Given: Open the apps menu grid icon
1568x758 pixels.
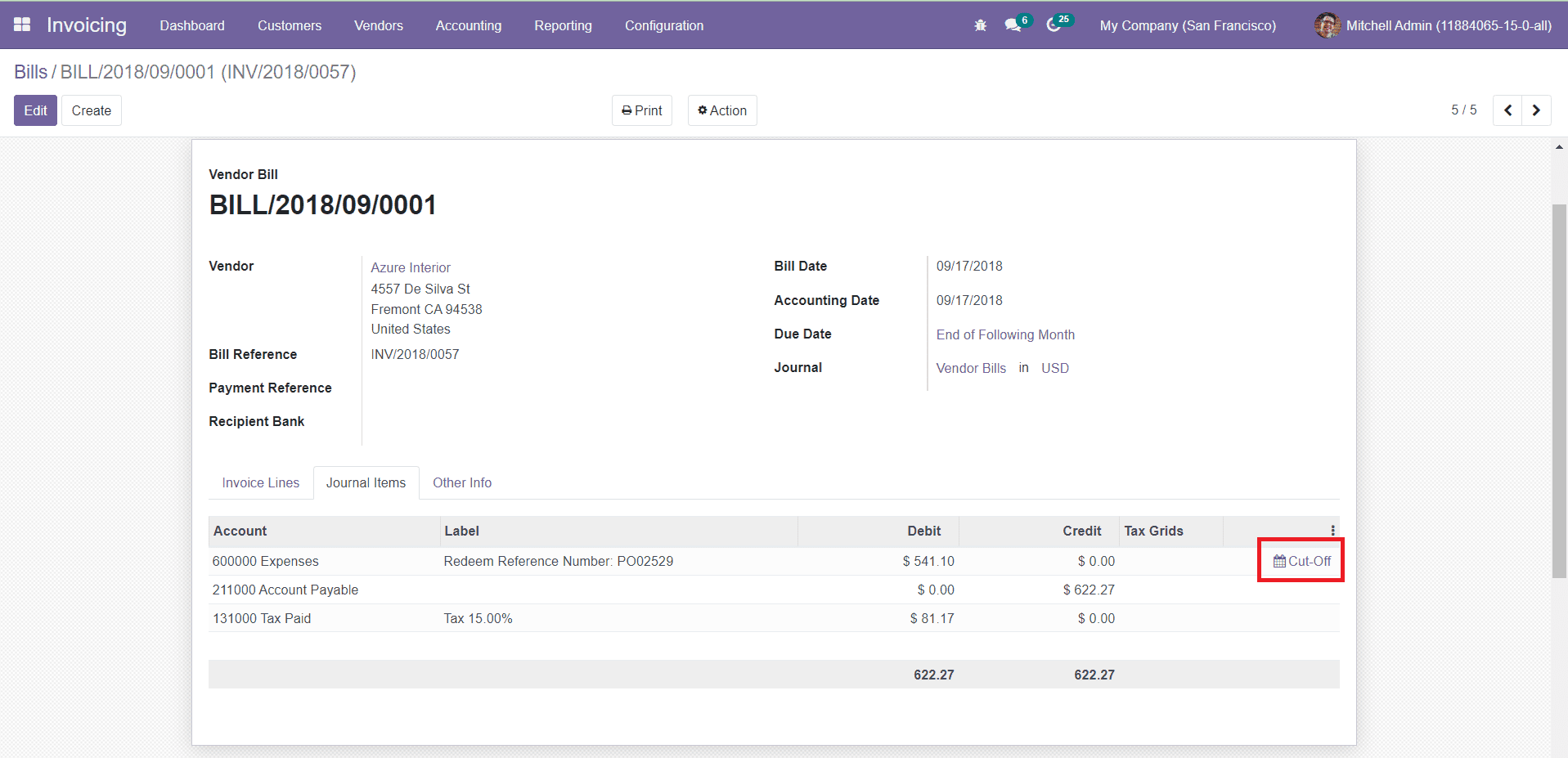Looking at the screenshot, I should coord(22,25).
